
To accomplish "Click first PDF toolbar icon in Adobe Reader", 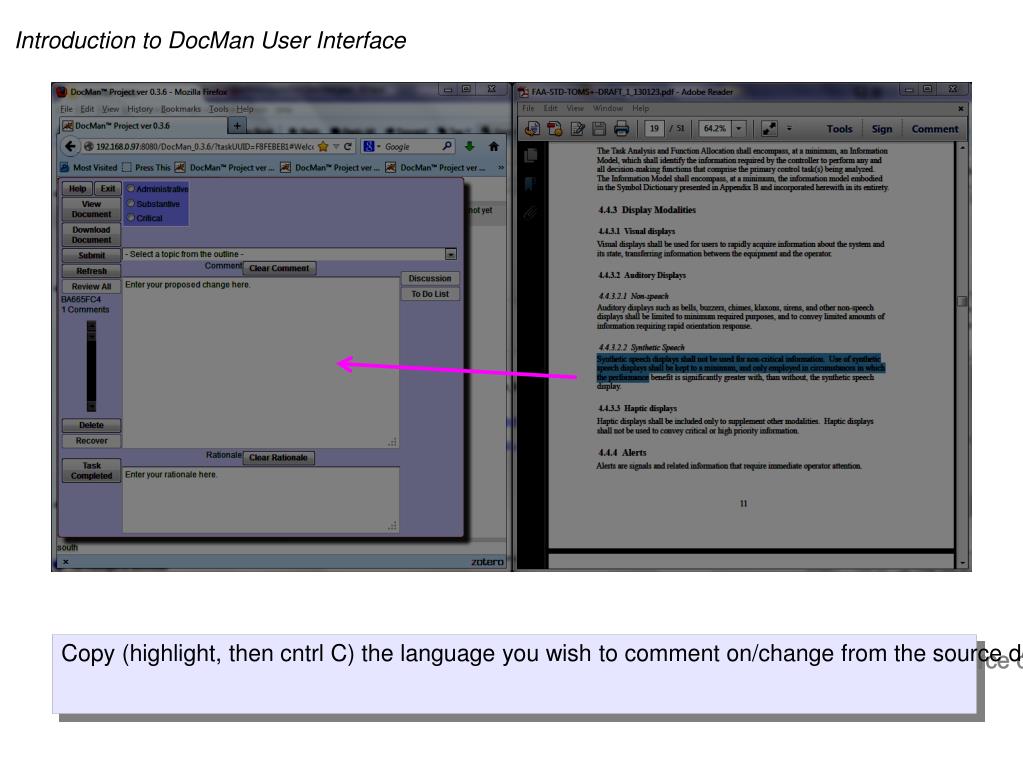I will 532,129.
